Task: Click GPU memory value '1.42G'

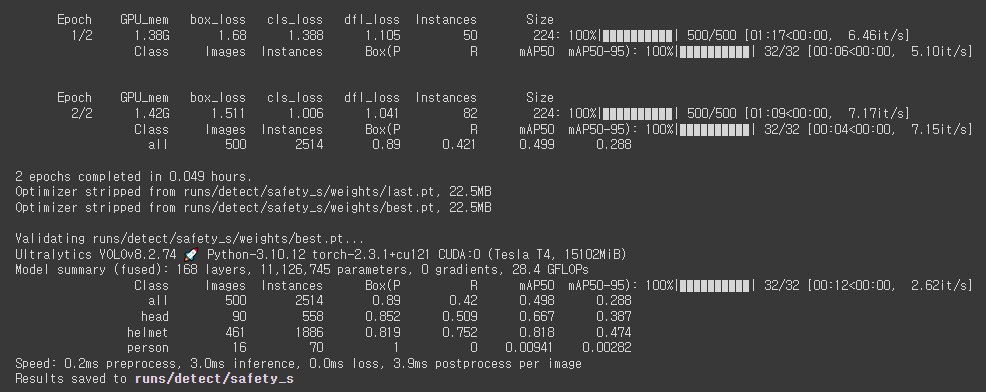Action: (x=152, y=113)
